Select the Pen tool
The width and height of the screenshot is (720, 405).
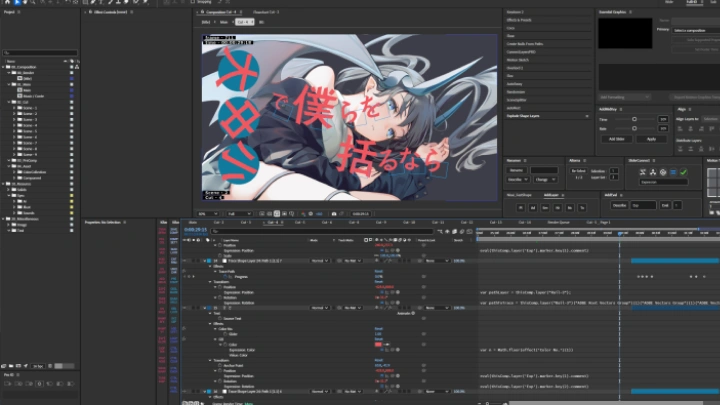pyautogui.click(x=93, y=2)
